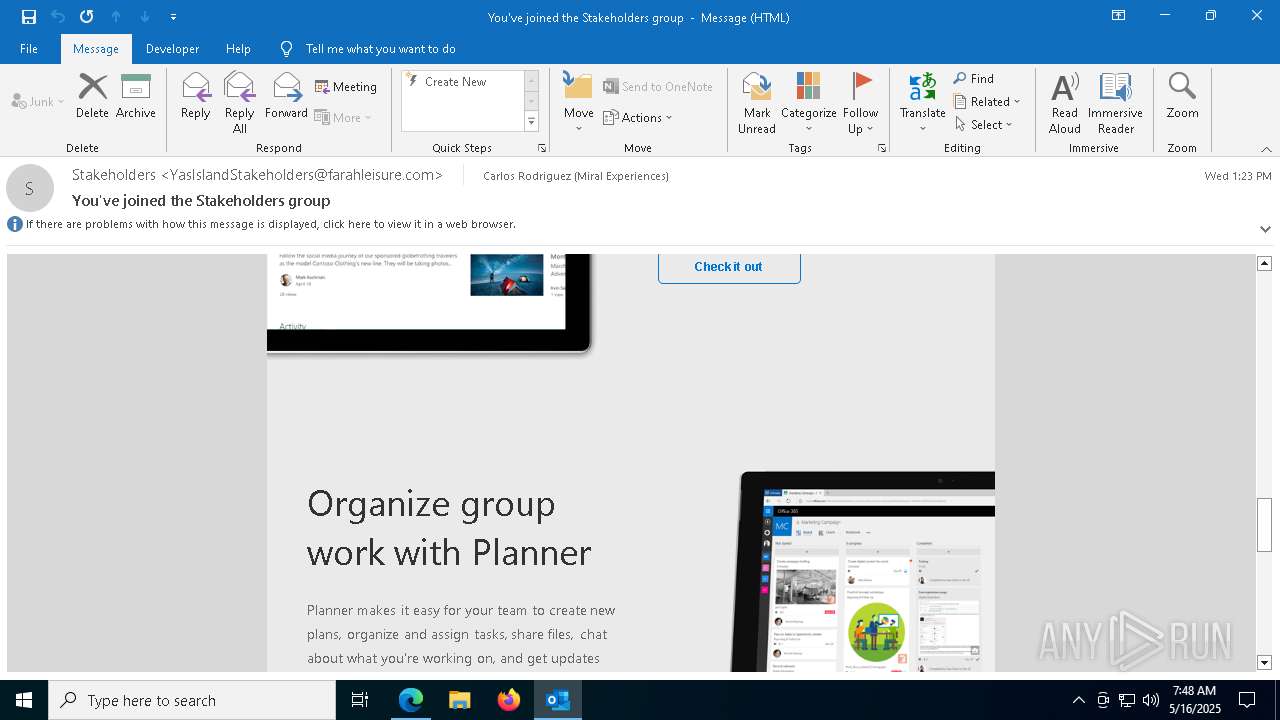The image size is (1280, 720).
Task: Click the Redo icon in quick access toolbar
Action: [87, 17]
